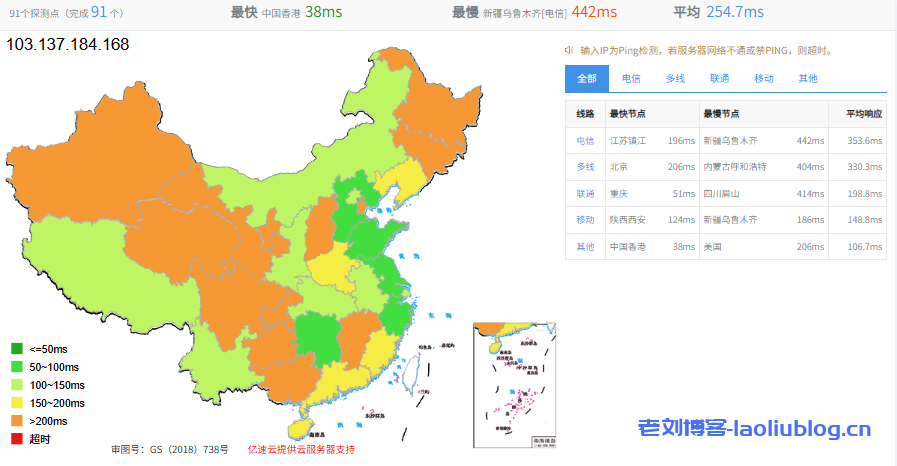The height and width of the screenshot is (466, 897).
Task: Open the 其他 tab
Action: click(807, 78)
